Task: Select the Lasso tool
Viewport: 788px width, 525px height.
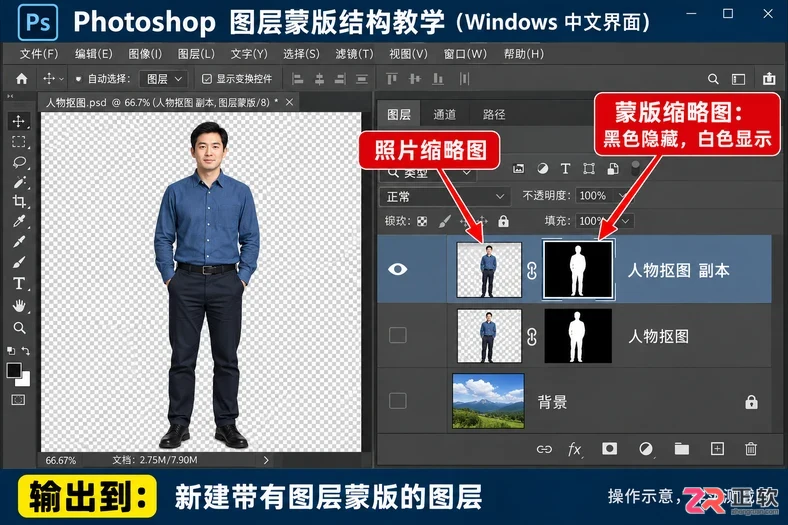Action: pos(19,162)
